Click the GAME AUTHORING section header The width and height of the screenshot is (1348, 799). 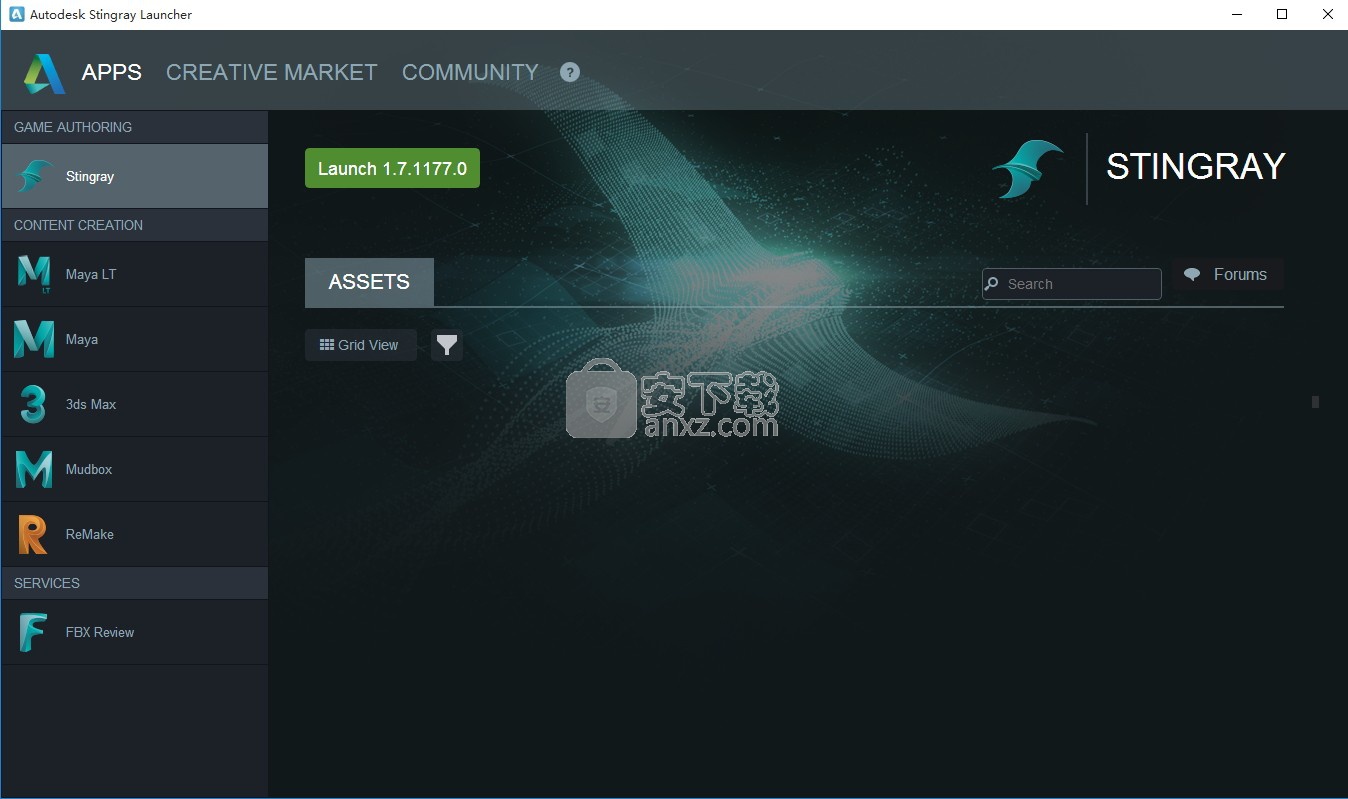135,127
